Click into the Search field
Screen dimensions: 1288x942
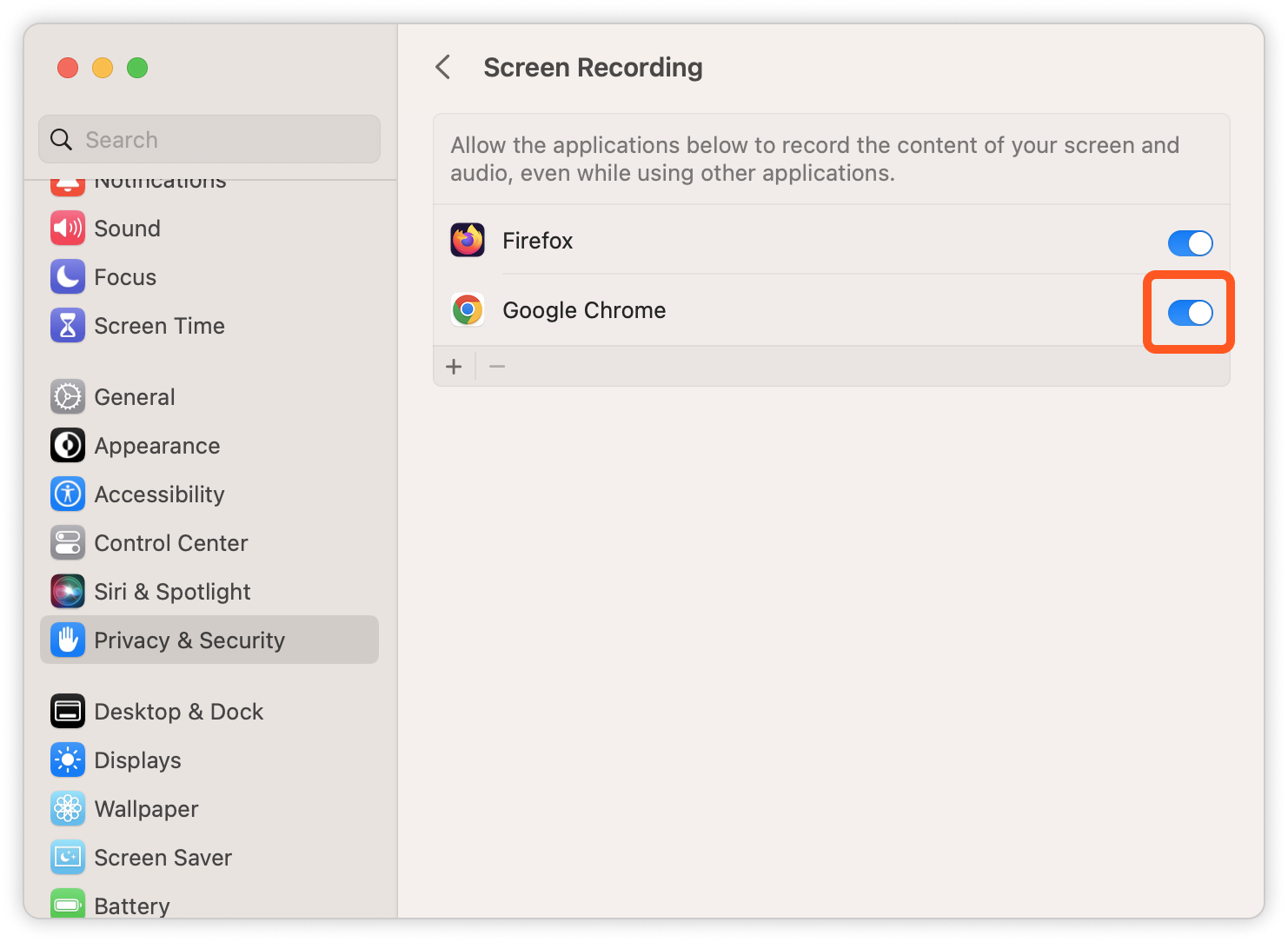(209, 139)
